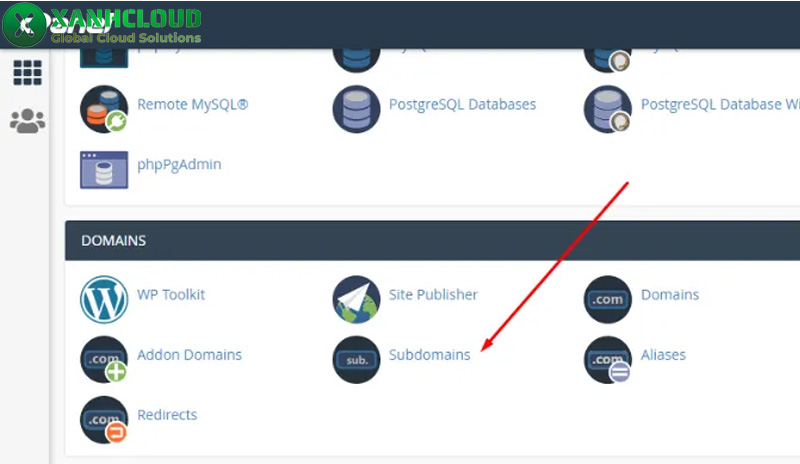Screen dimensions: 800x464
Task: Click the Addon Domains icon
Action: (104, 359)
